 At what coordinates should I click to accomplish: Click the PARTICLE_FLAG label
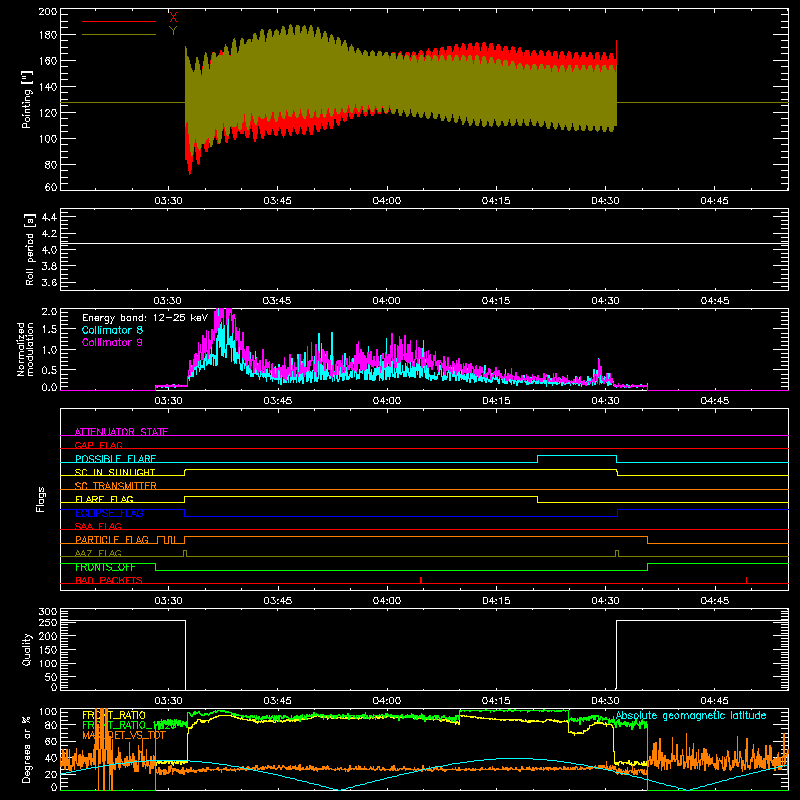pos(112,540)
